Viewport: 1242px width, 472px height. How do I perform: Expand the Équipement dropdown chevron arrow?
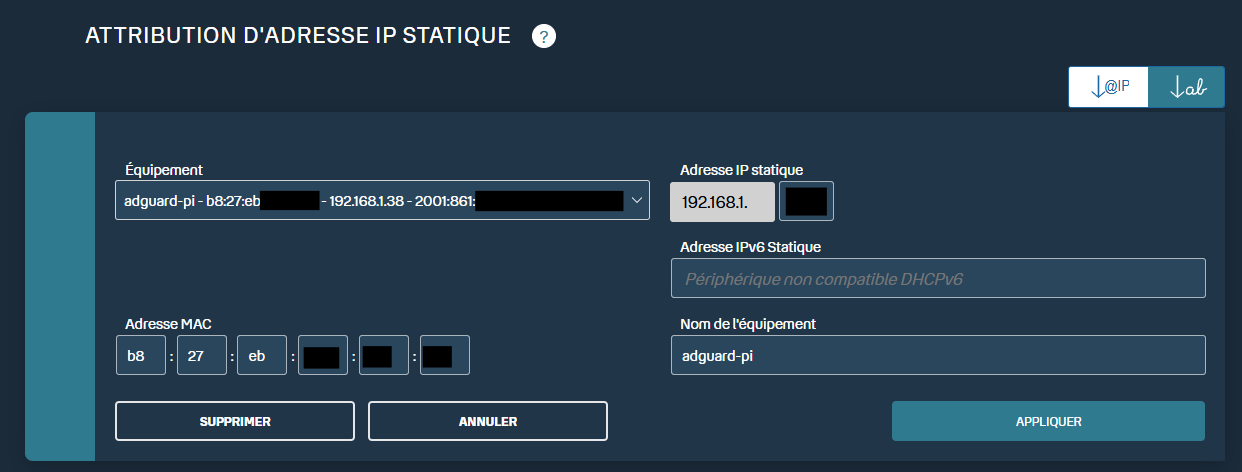(x=636, y=201)
